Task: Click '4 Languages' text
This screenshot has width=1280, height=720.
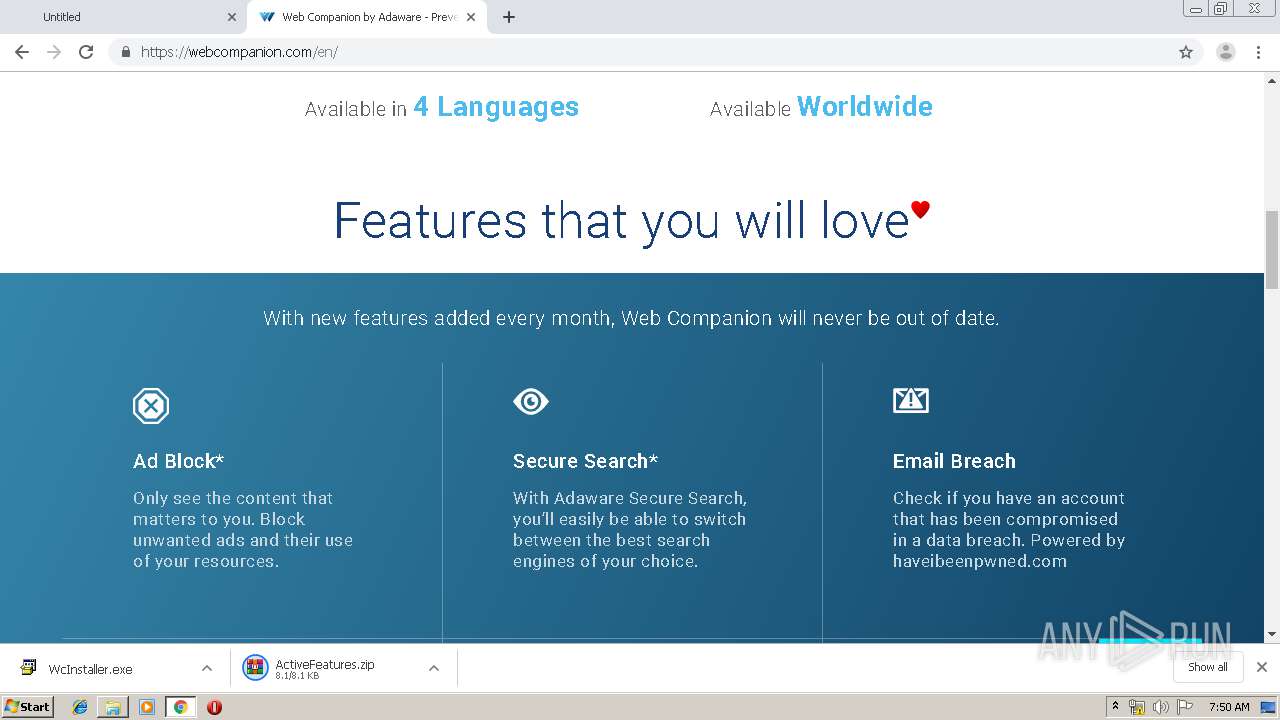Action: [x=496, y=107]
